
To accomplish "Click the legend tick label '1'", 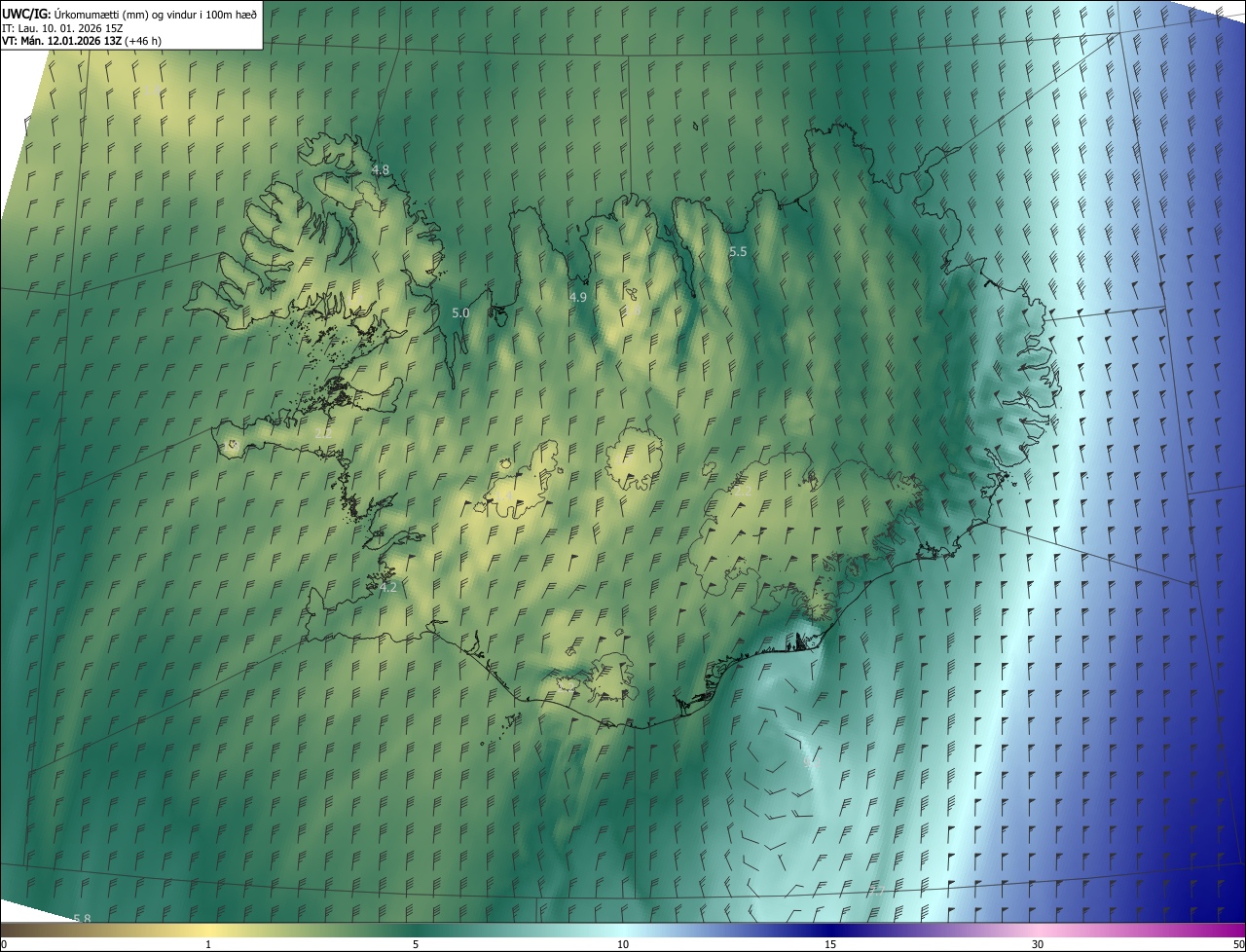I will pos(208,944).
